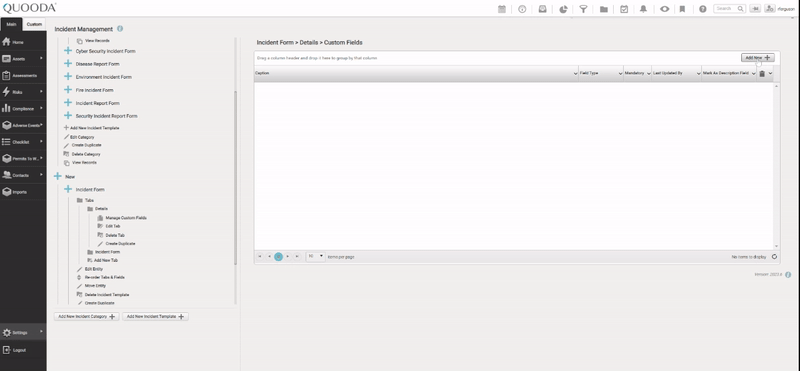Expand Security Incident Report Form node

(x=67, y=116)
